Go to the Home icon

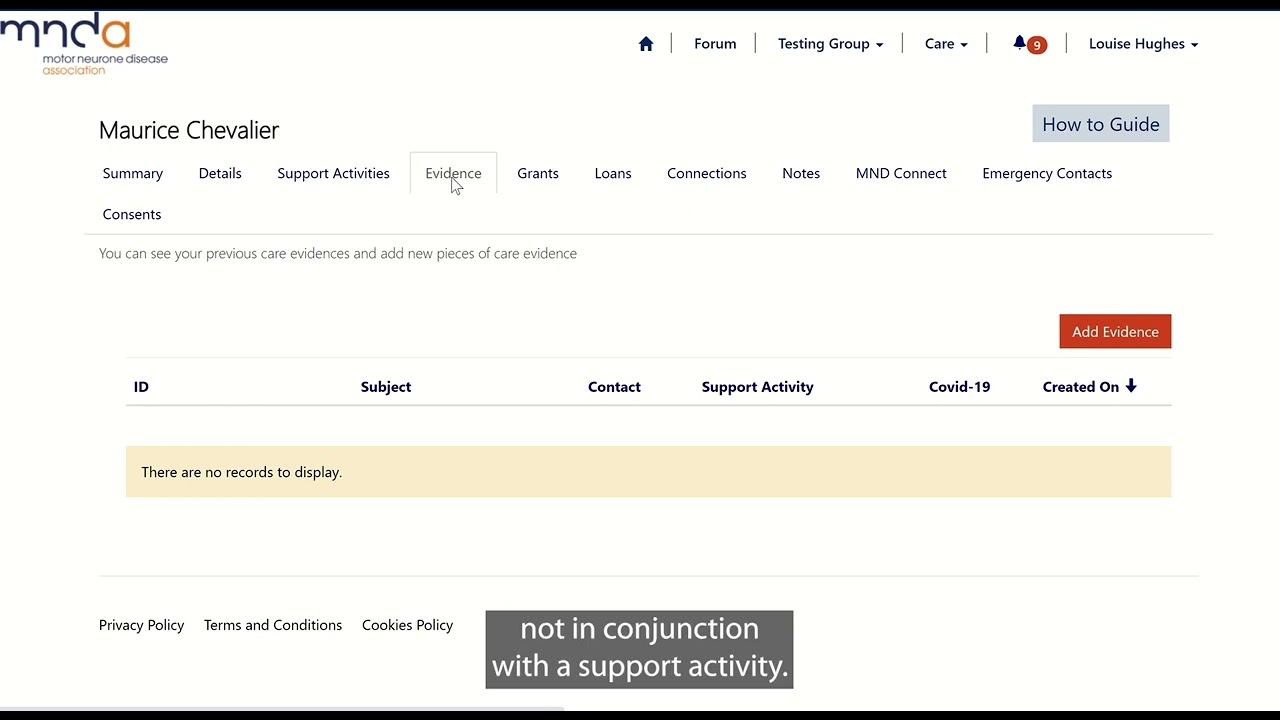(646, 44)
